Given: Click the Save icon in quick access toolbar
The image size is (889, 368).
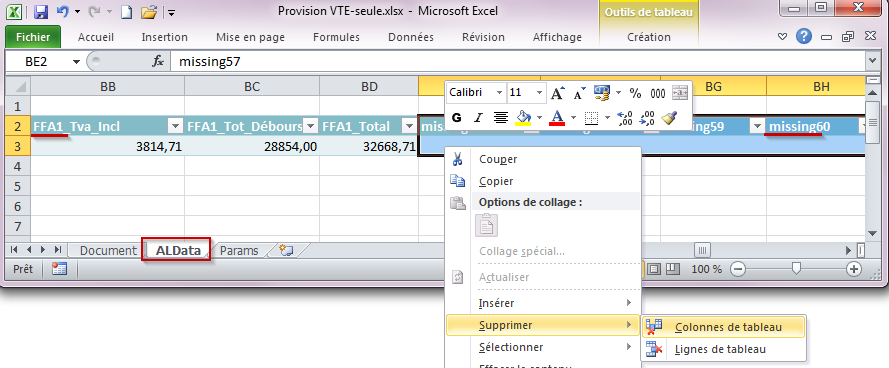Looking at the screenshot, I should (x=40, y=11).
